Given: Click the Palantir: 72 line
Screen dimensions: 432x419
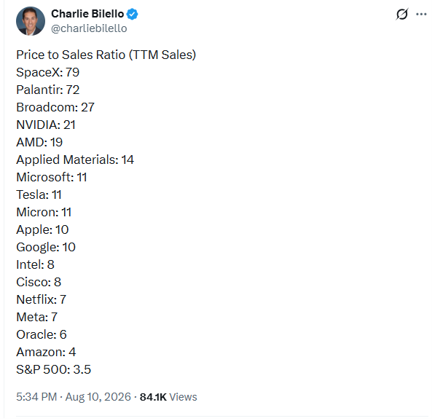Looking at the screenshot, I should click(48, 90).
